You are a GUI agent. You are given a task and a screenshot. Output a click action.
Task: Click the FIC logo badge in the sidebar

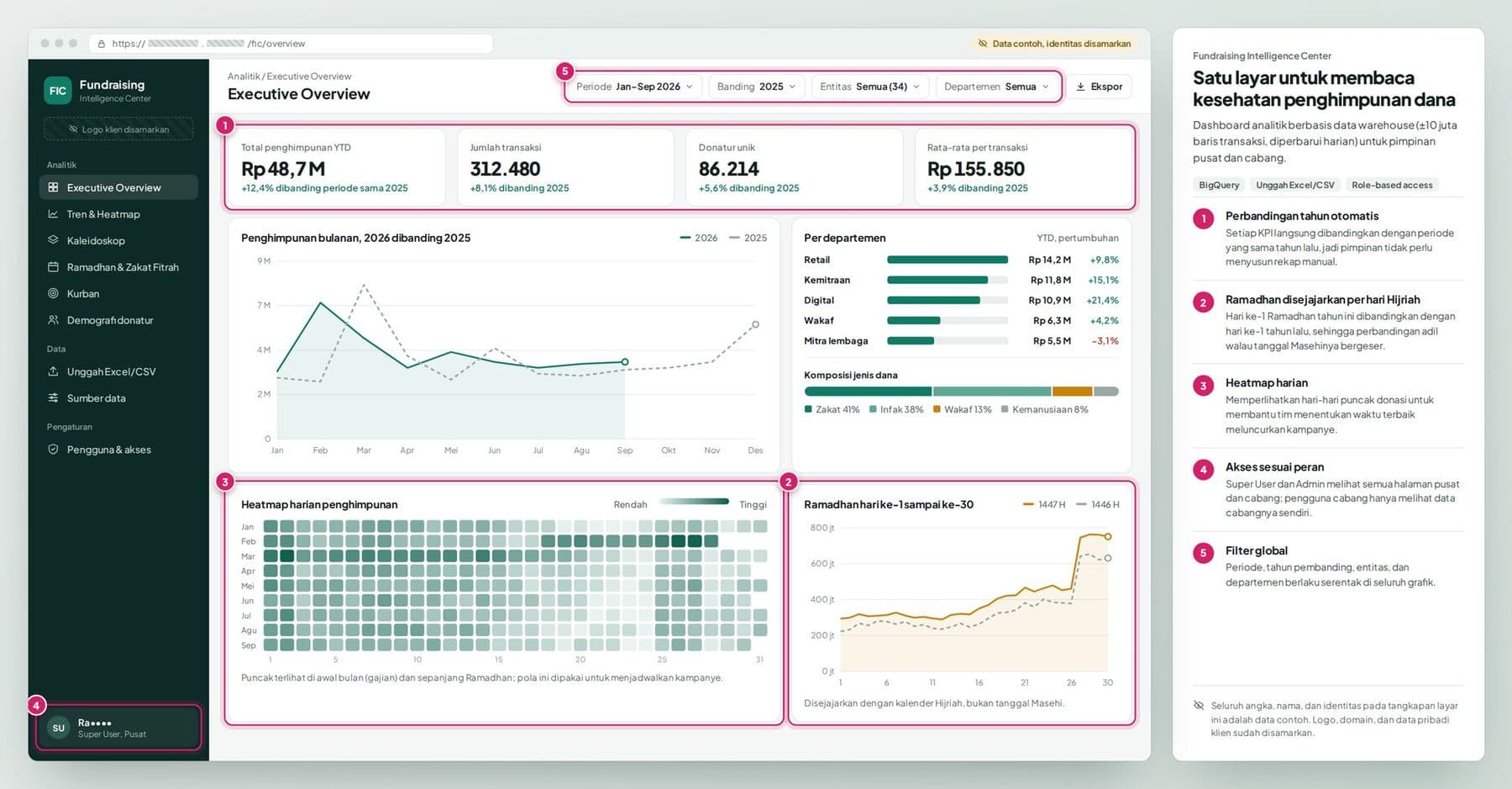pyautogui.click(x=57, y=91)
